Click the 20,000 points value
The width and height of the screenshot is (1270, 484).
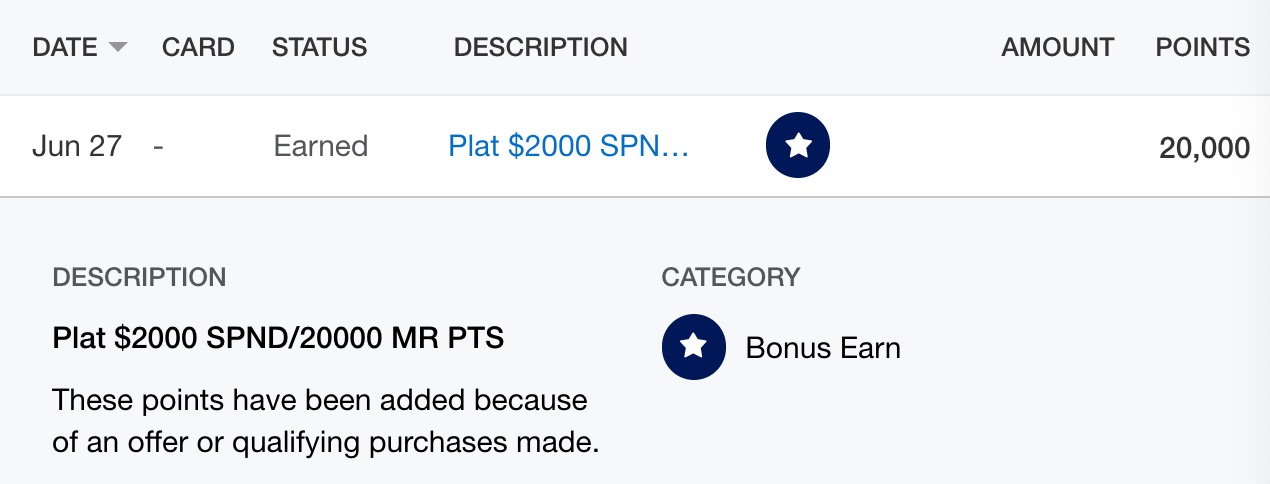coord(1204,149)
